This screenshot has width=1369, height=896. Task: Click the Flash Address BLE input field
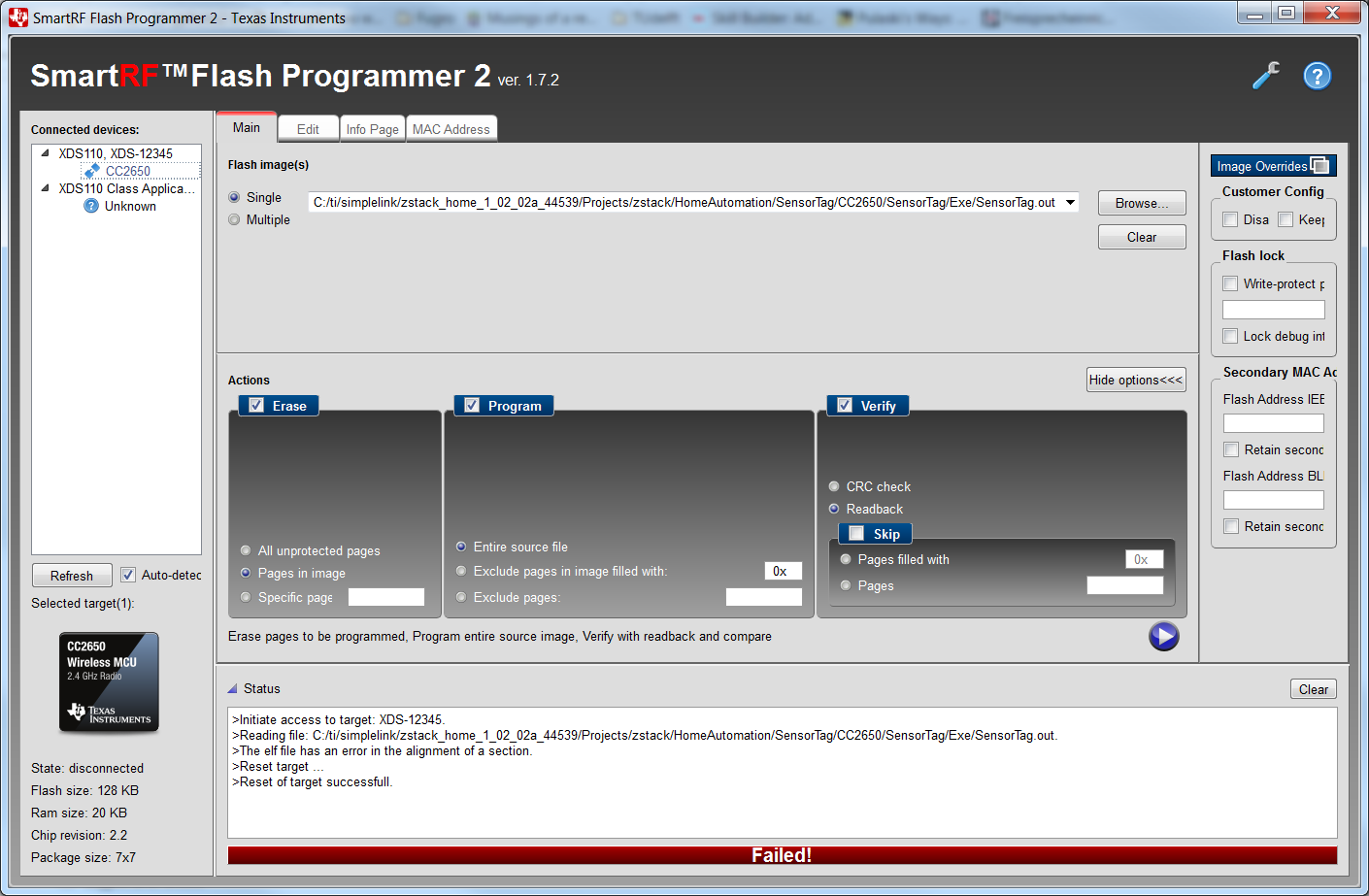coord(1274,500)
